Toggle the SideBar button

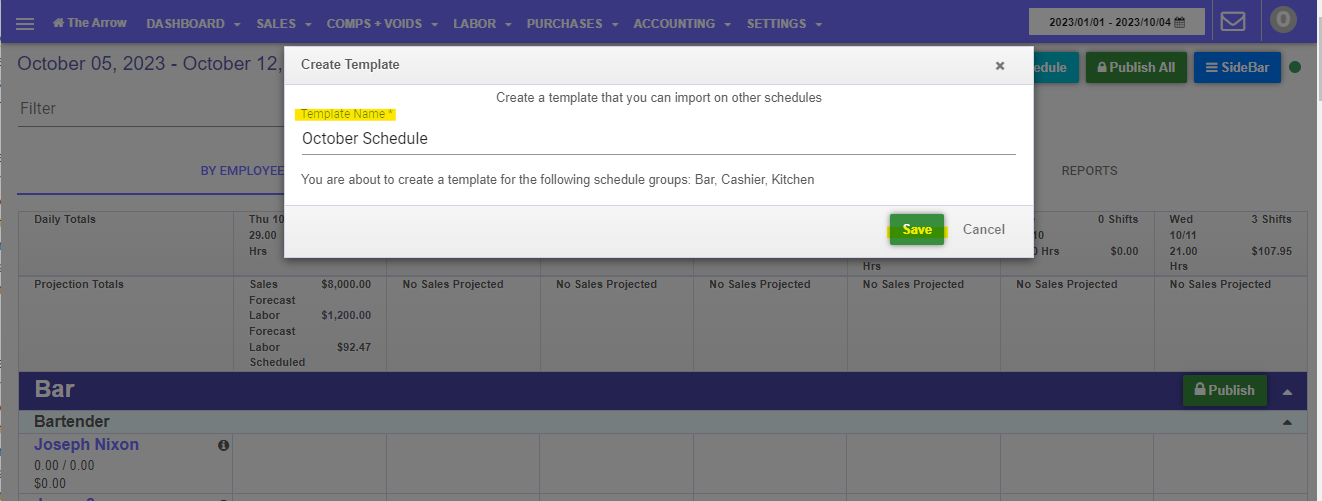1236,68
